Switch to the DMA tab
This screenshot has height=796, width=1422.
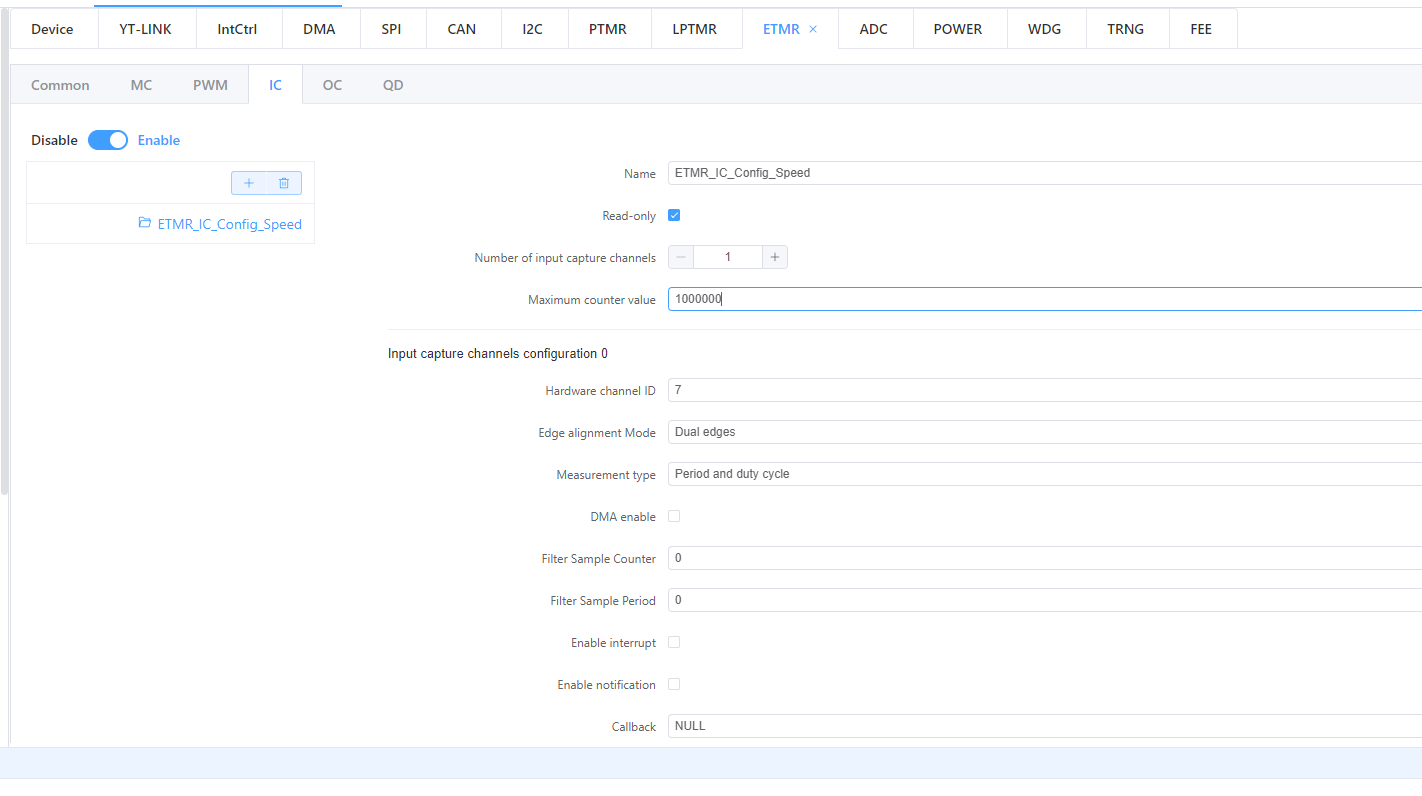[x=319, y=29]
